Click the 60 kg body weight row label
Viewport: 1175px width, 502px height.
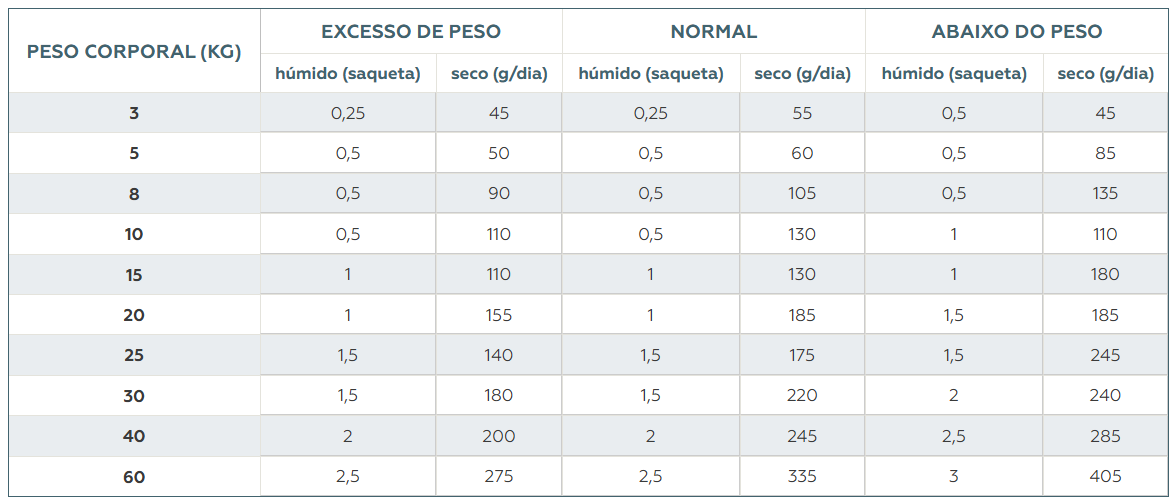click(134, 477)
